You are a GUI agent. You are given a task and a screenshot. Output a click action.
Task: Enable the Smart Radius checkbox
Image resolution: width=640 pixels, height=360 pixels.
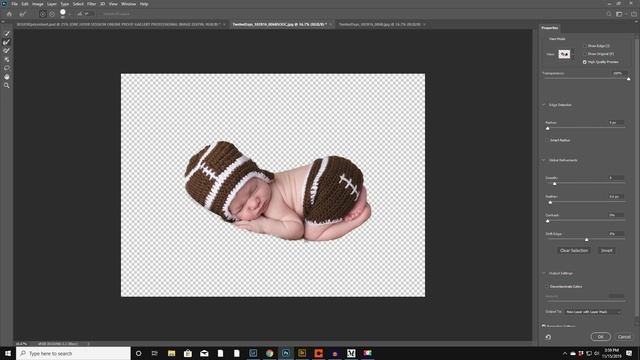pos(547,140)
